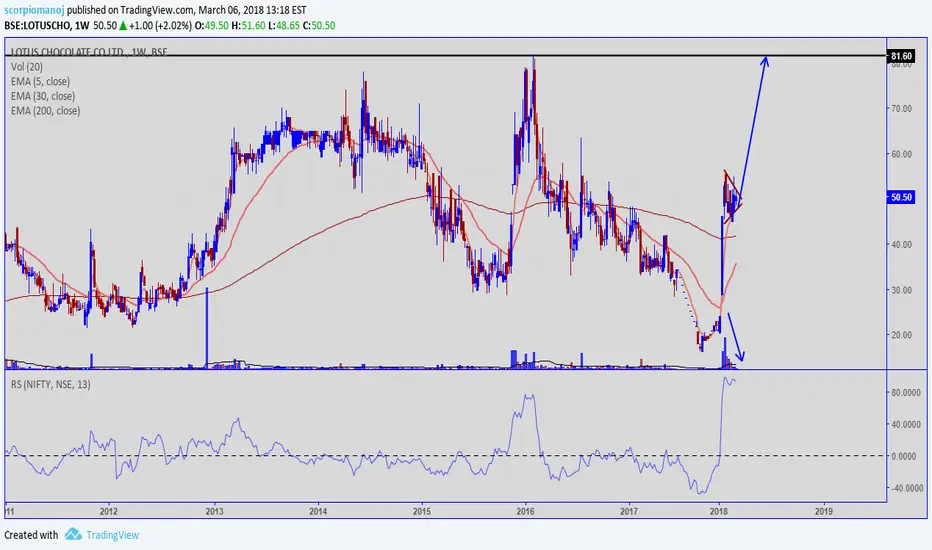Image resolution: width=932 pixels, height=550 pixels.
Task: Click the TradingView logo icon
Action: click(73, 534)
